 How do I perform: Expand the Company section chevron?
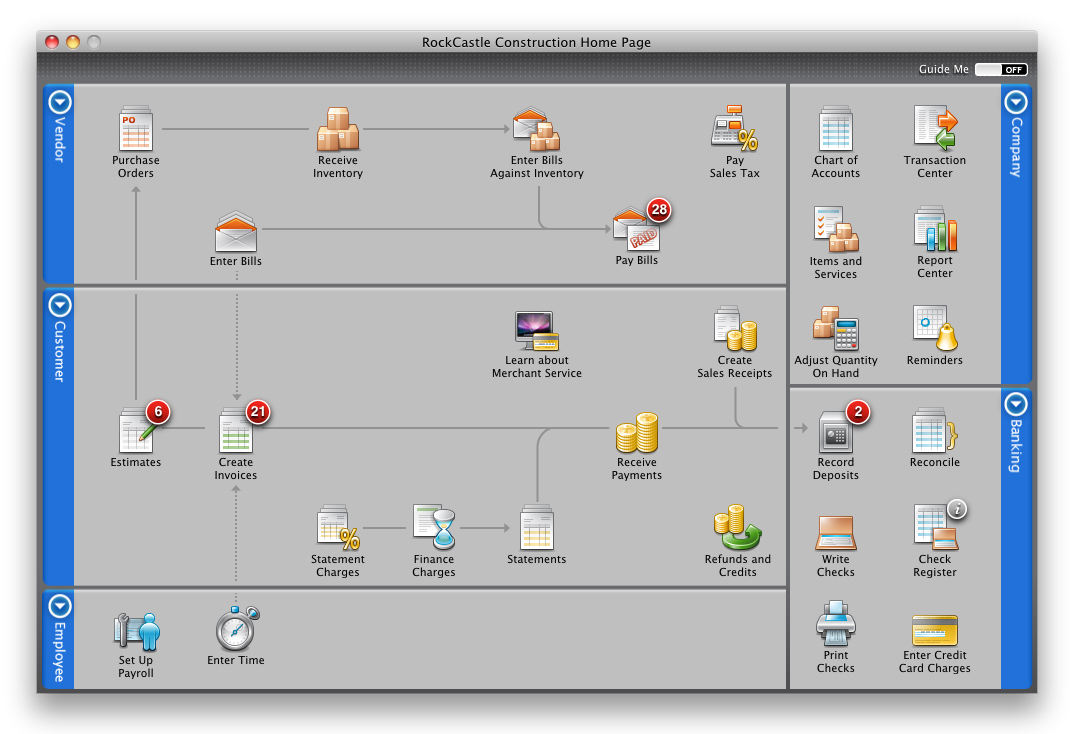pyautogui.click(x=1015, y=103)
